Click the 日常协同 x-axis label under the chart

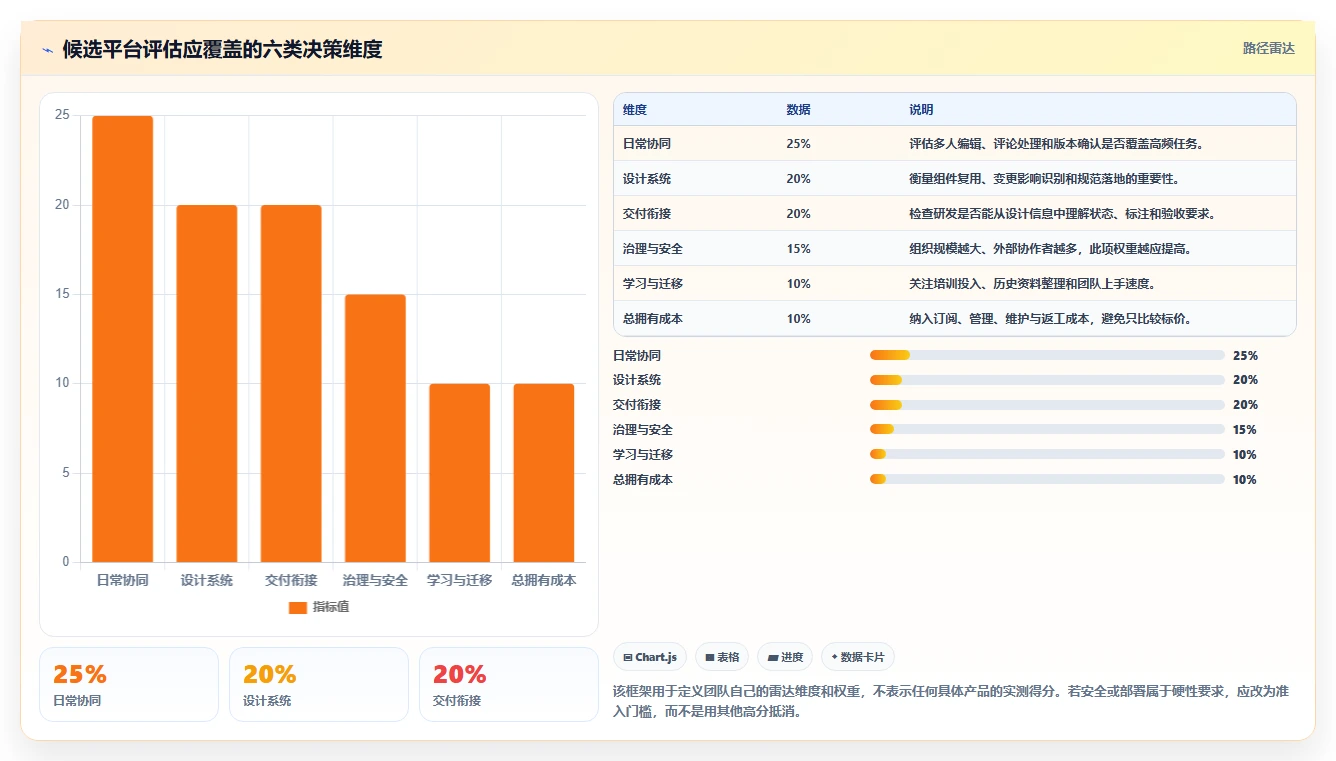[122, 580]
